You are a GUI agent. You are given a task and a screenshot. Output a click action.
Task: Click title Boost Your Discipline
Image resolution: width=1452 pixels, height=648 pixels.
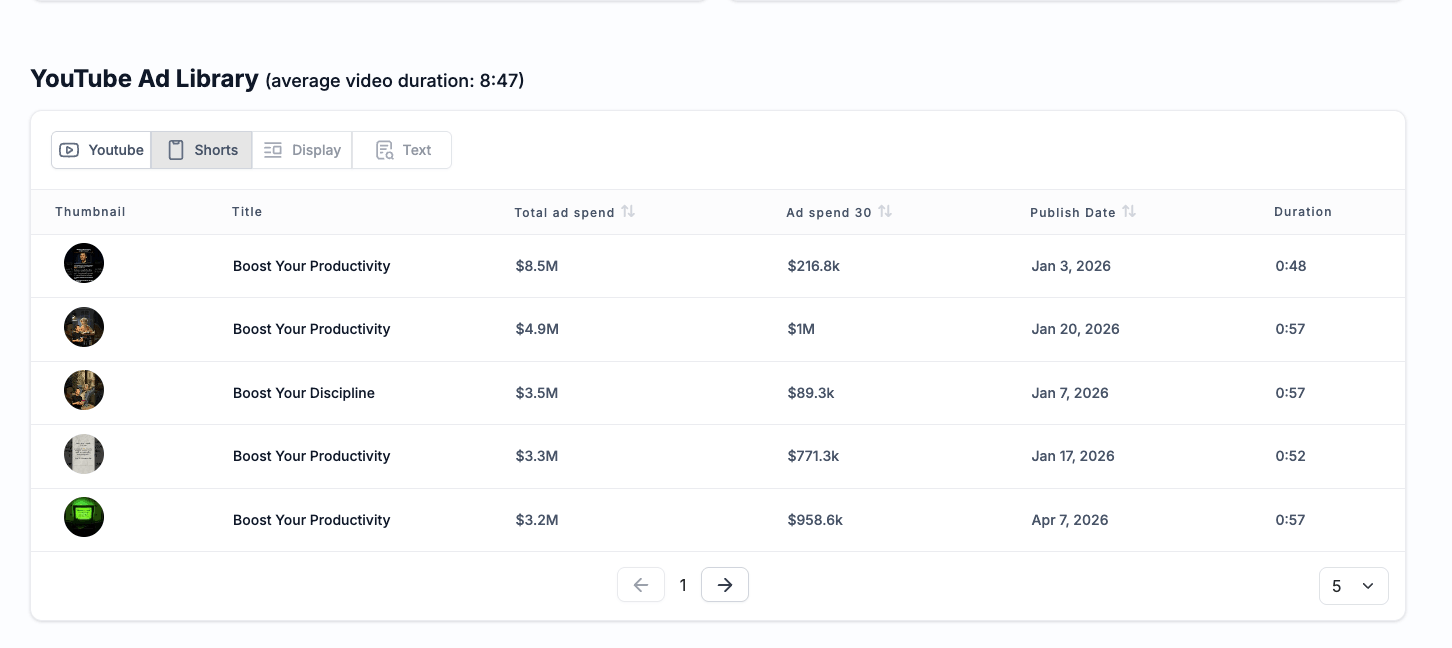(x=304, y=393)
